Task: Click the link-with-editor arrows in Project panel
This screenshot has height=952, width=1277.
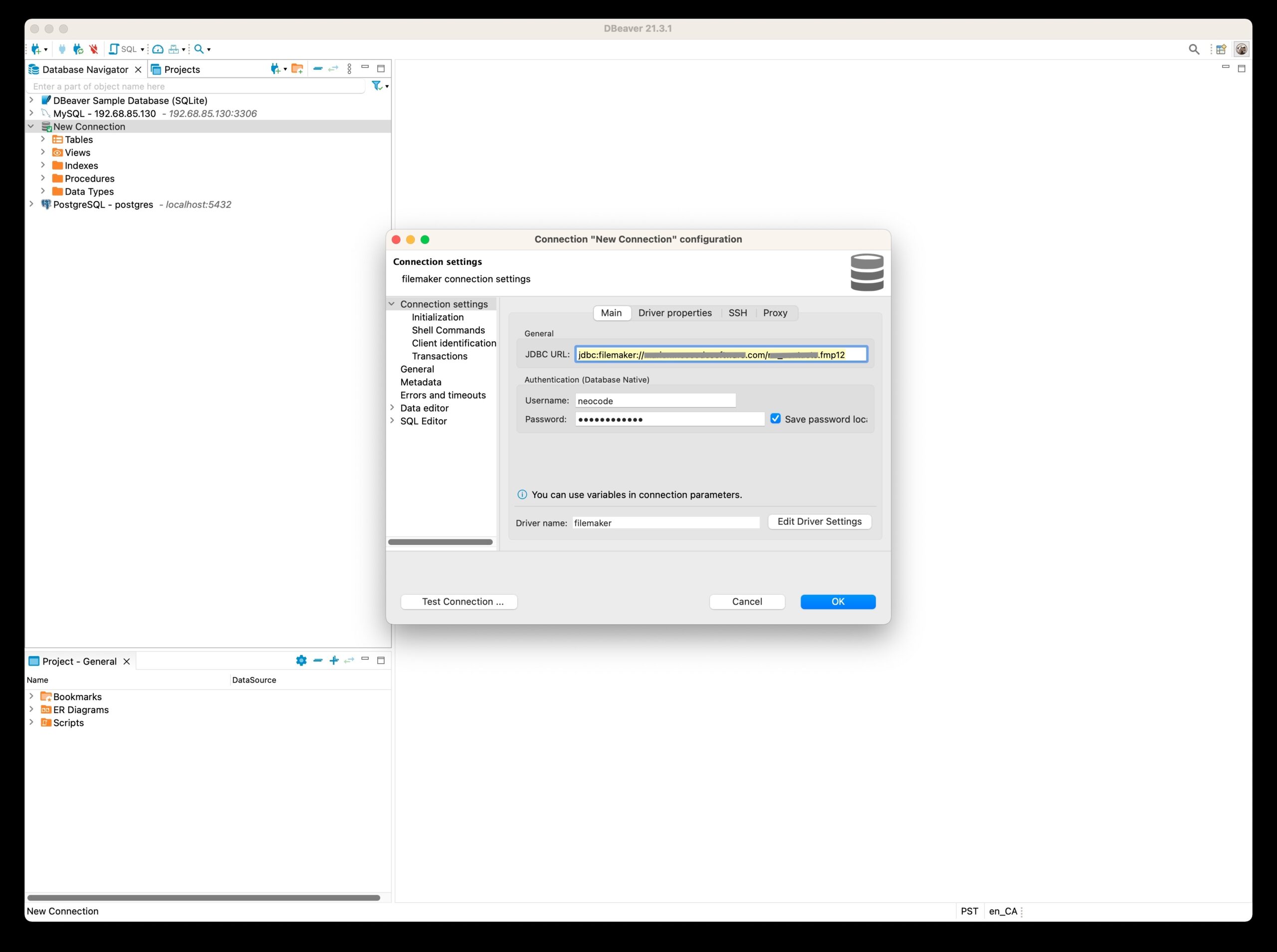Action: pyautogui.click(x=349, y=661)
